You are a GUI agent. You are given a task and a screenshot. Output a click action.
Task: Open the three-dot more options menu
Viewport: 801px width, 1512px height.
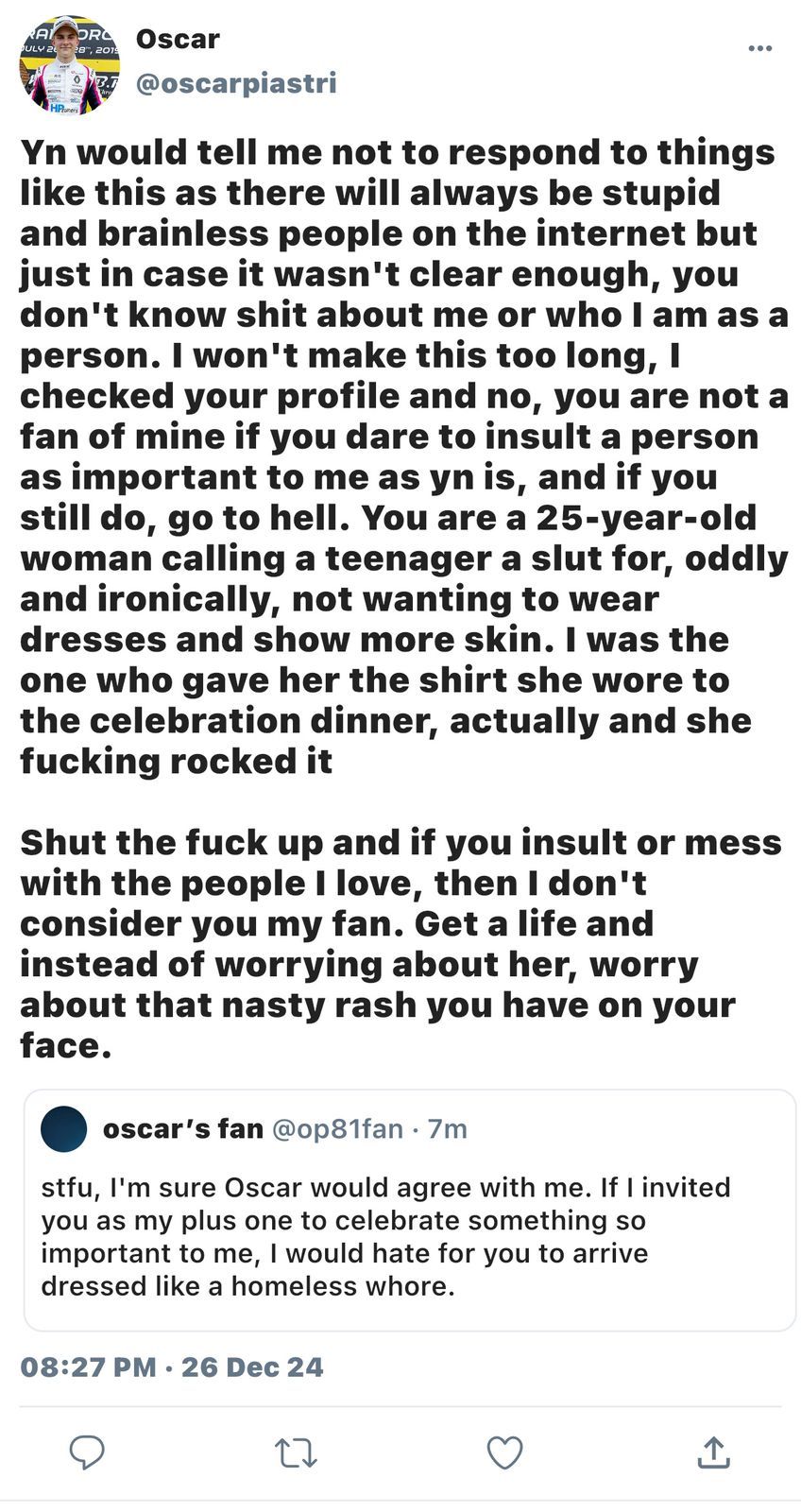click(x=759, y=49)
